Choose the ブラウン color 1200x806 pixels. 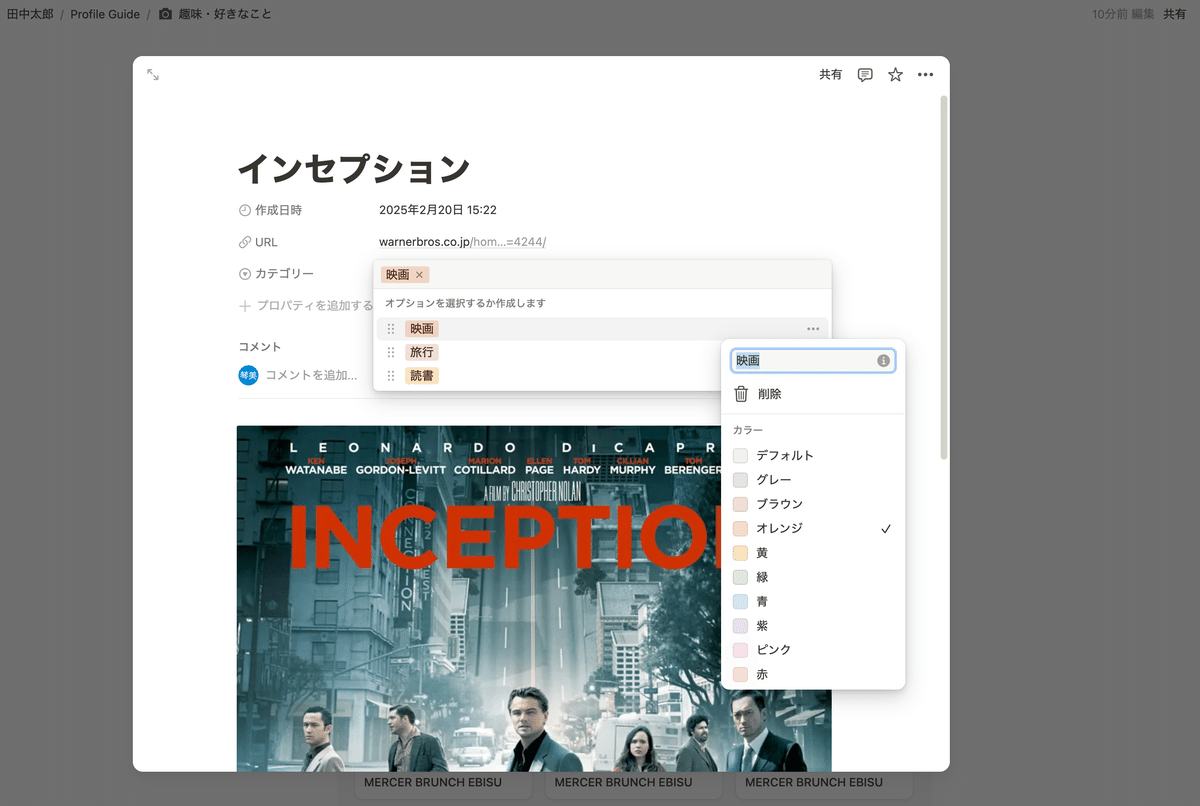pos(813,504)
